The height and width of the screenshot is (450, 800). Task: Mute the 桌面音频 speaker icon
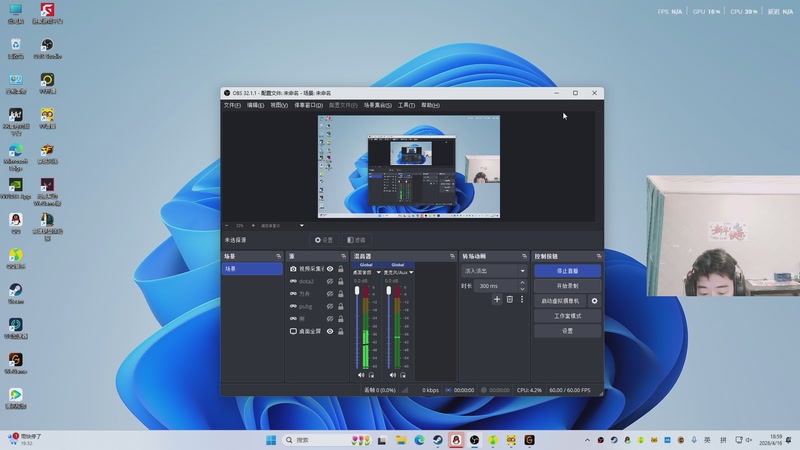pos(359,375)
